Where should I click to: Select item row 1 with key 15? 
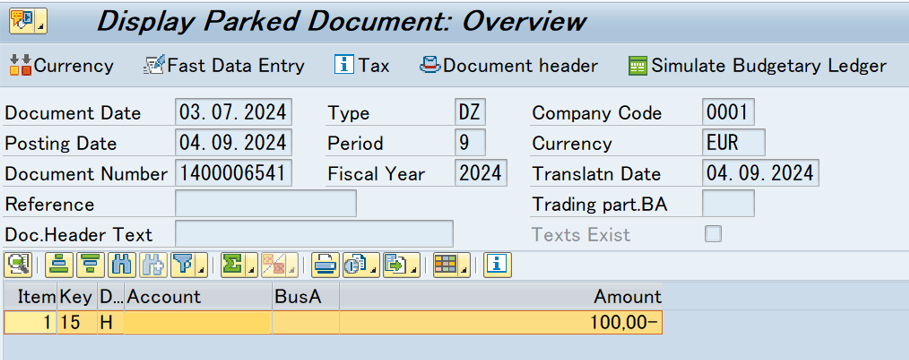click(333, 322)
